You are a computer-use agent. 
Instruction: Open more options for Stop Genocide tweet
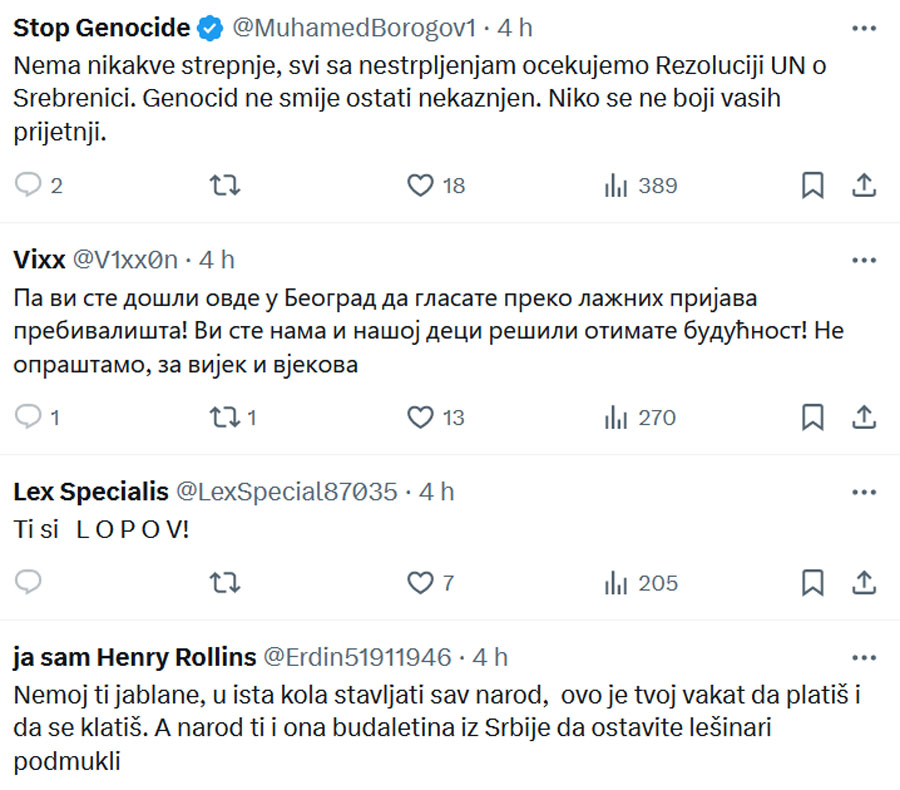(864, 28)
